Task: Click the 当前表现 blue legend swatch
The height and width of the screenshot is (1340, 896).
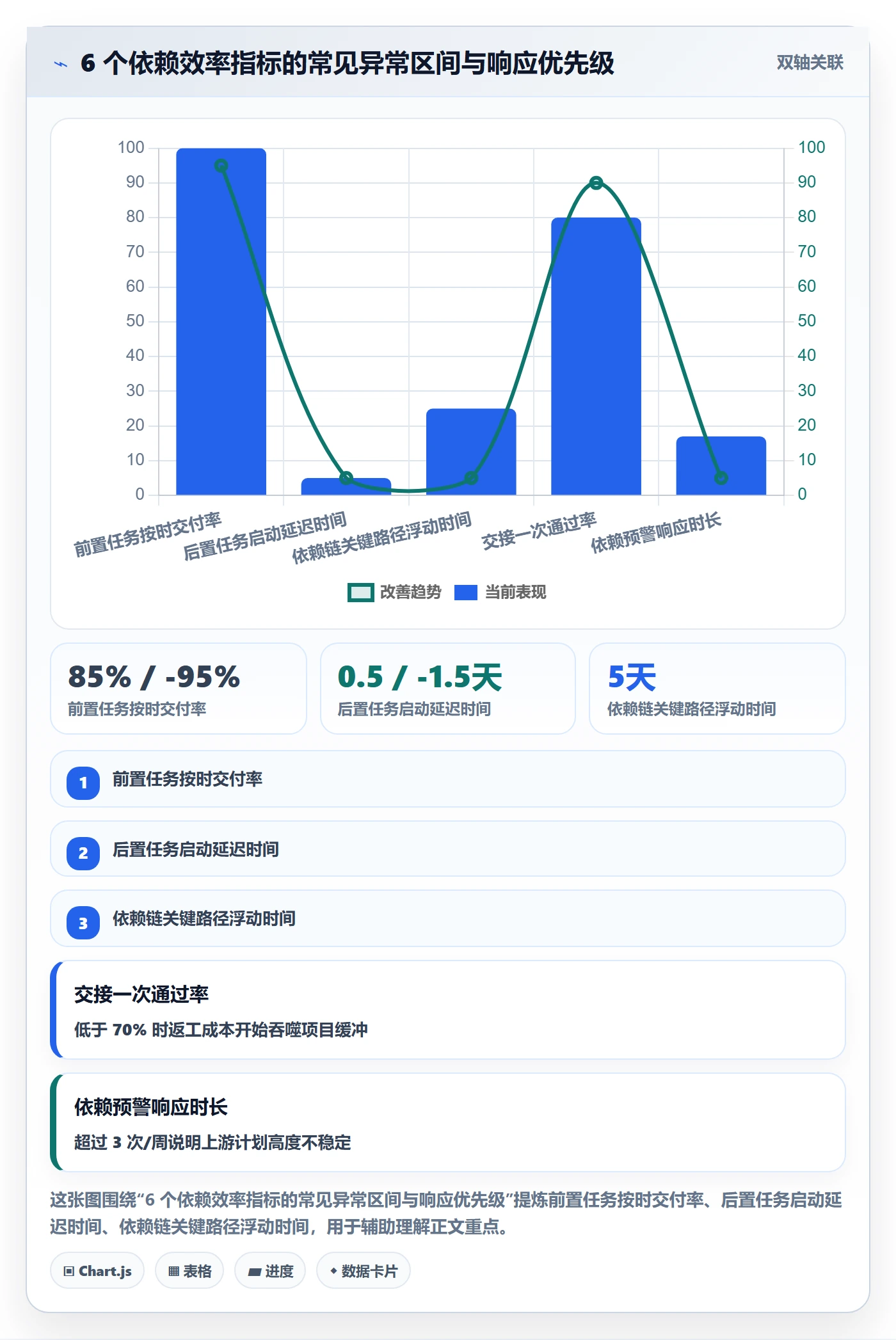Action: coord(465,593)
